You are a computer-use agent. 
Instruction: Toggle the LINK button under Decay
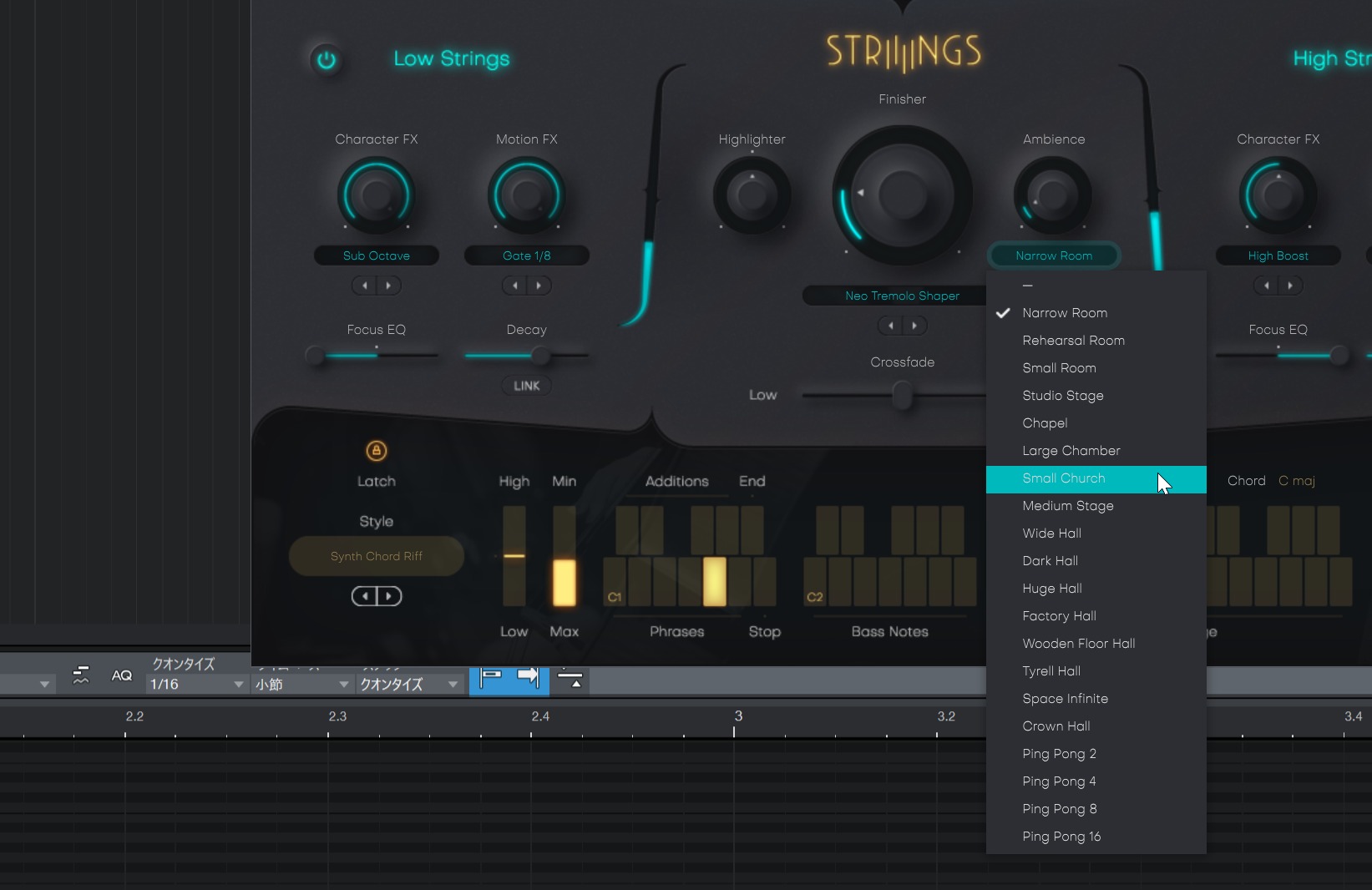click(527, 386)
